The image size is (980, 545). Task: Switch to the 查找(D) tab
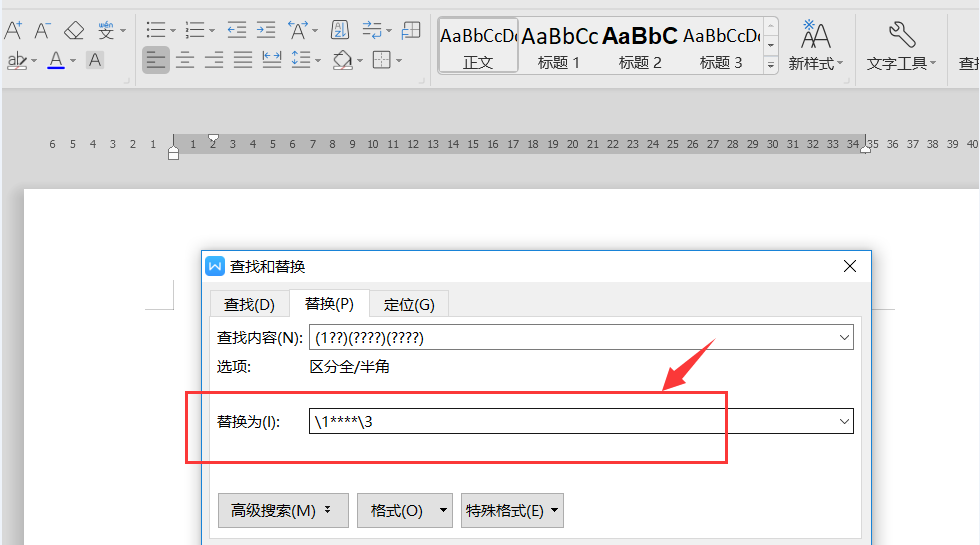click(x=249, y=304)
